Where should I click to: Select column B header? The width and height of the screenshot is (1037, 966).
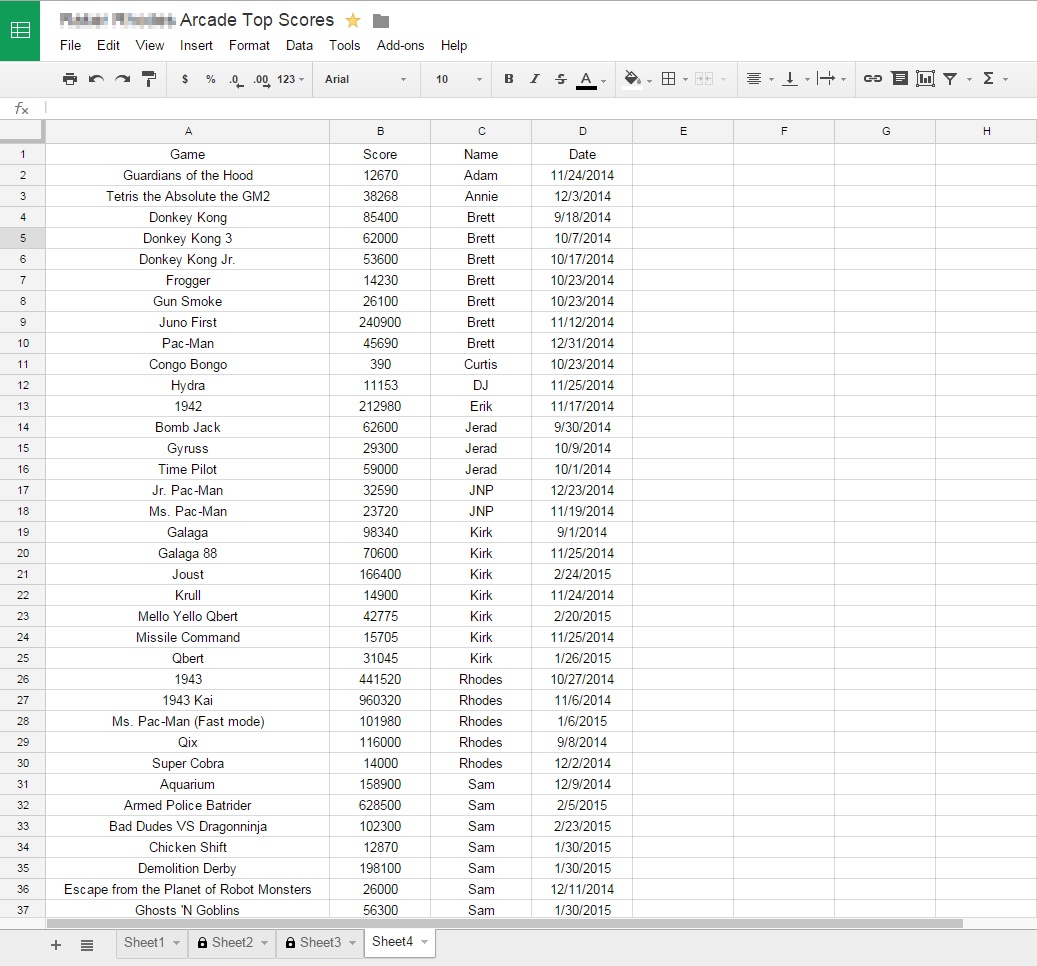(380, 132)
